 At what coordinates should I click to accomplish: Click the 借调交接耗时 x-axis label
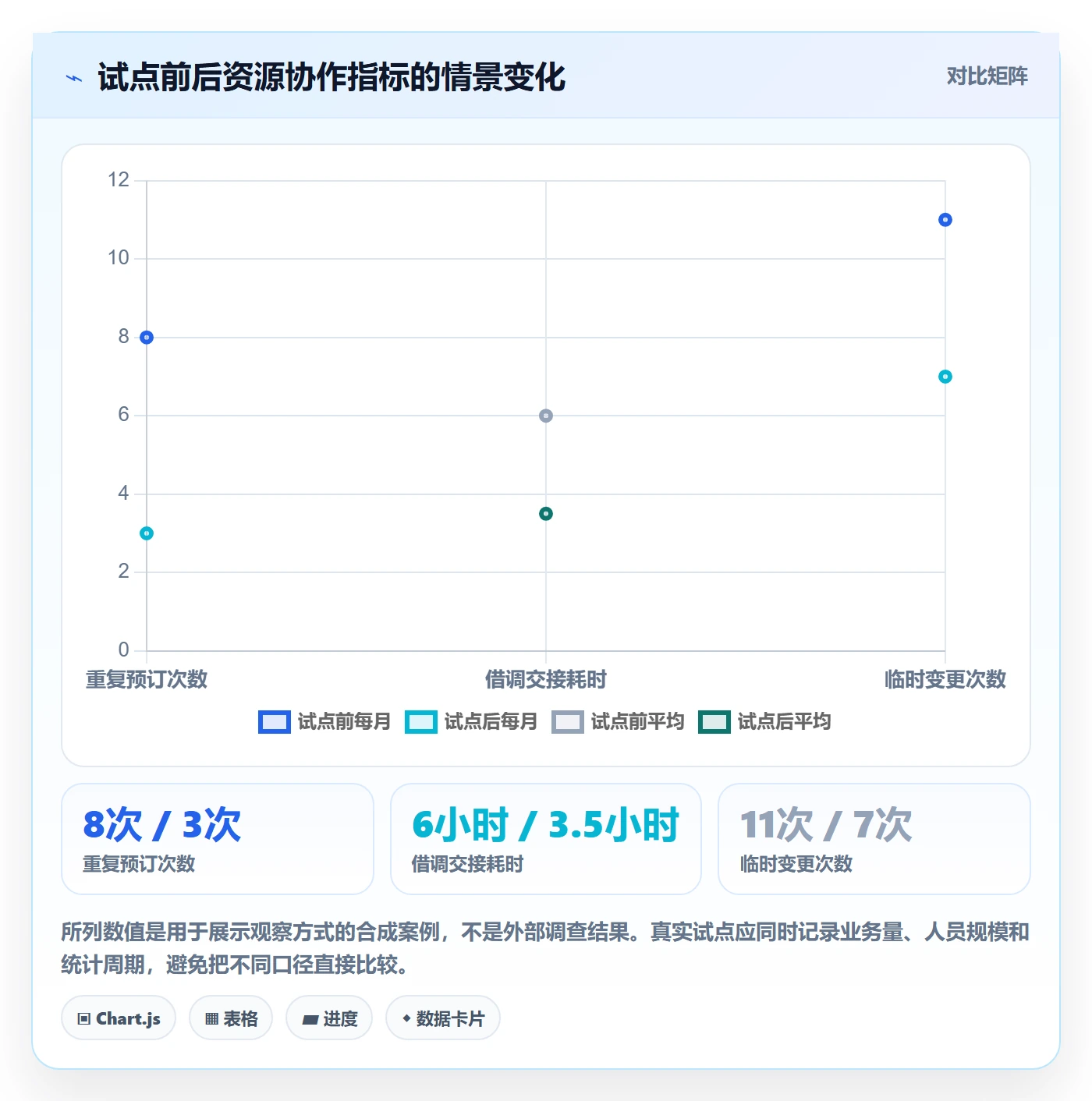546,680
